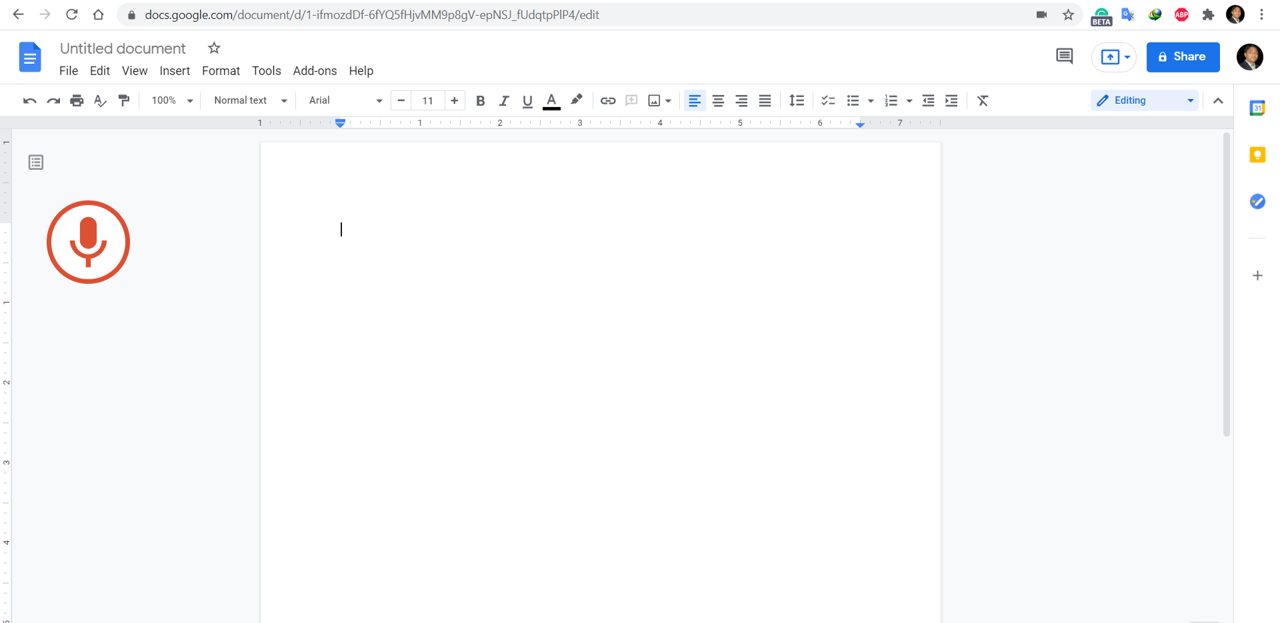This screenshot has height=623, width=1280.
Task: Open the Insert menu
Action: [174, 71]
